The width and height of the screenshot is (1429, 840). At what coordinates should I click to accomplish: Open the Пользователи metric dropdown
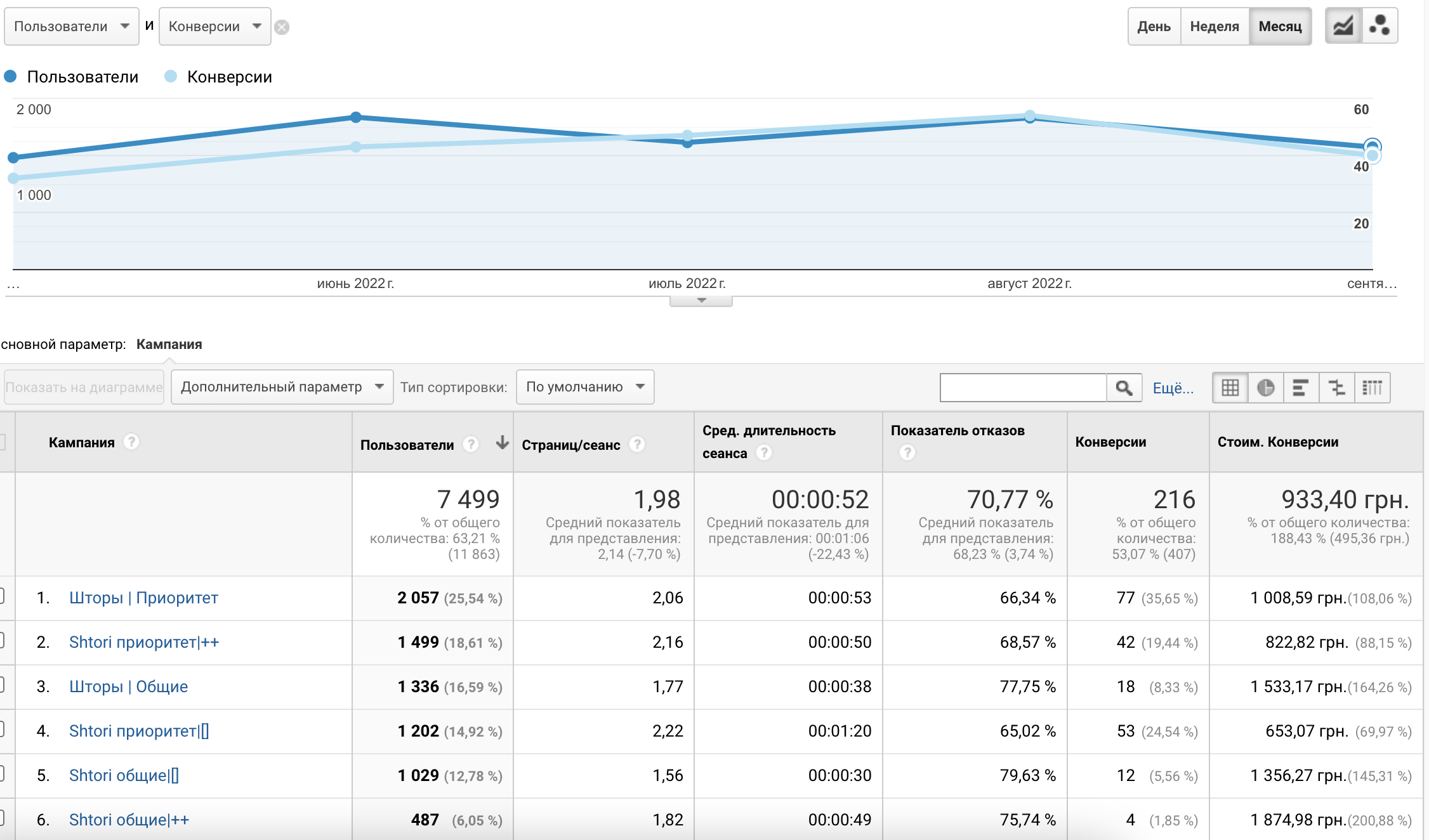[x=71, y=27]
